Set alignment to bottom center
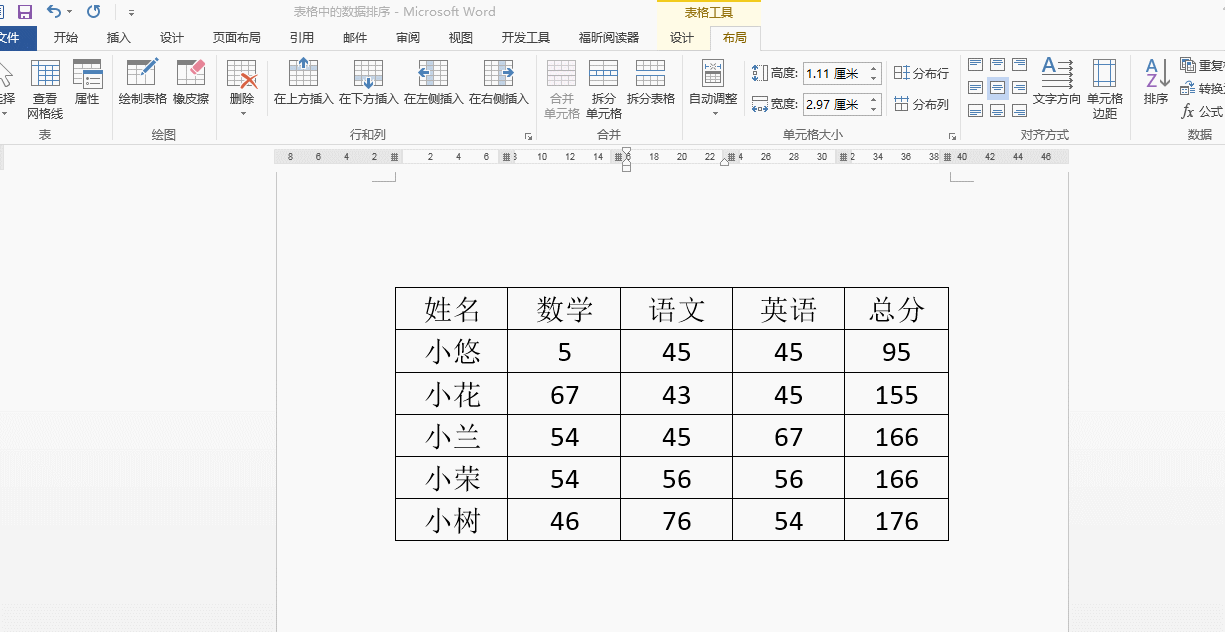This screenshot has height=632, width=1225. 997,111
